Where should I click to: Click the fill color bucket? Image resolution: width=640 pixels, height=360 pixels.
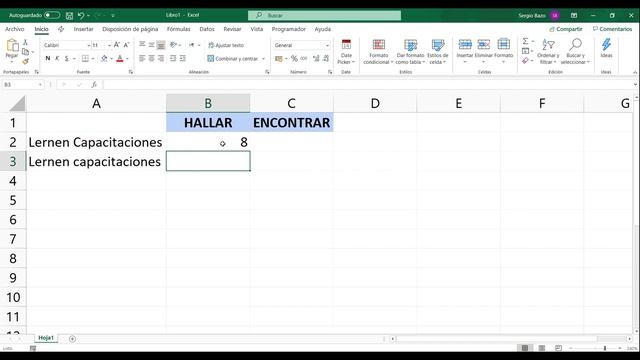coord(104,58)
